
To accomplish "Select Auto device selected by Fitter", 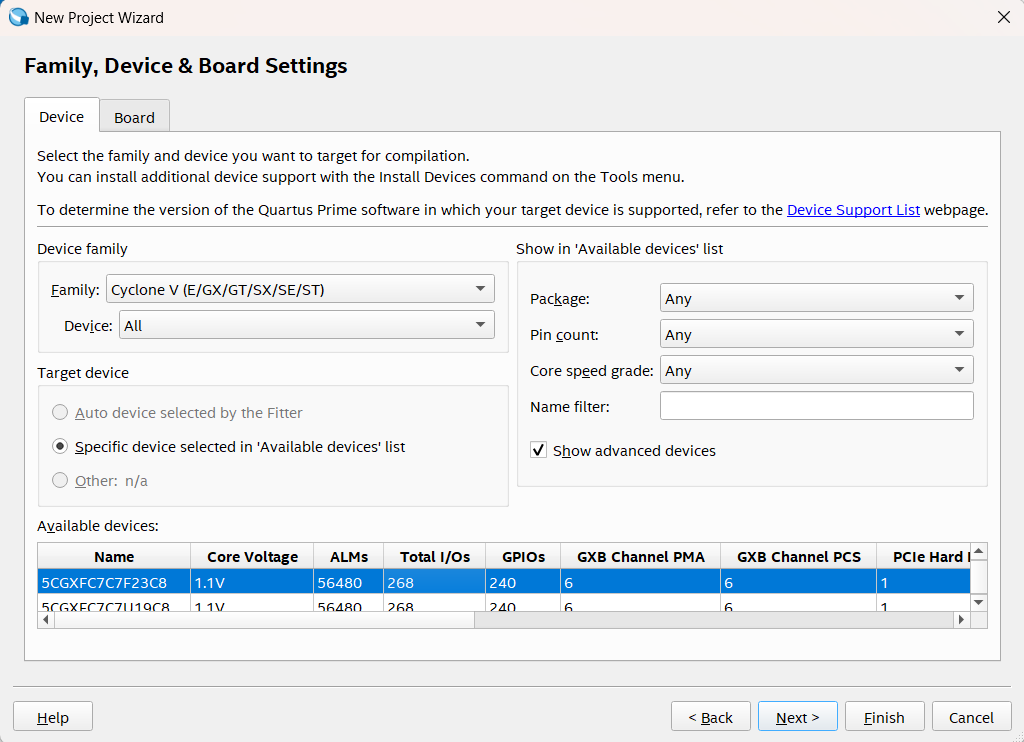I will [61, 413].
